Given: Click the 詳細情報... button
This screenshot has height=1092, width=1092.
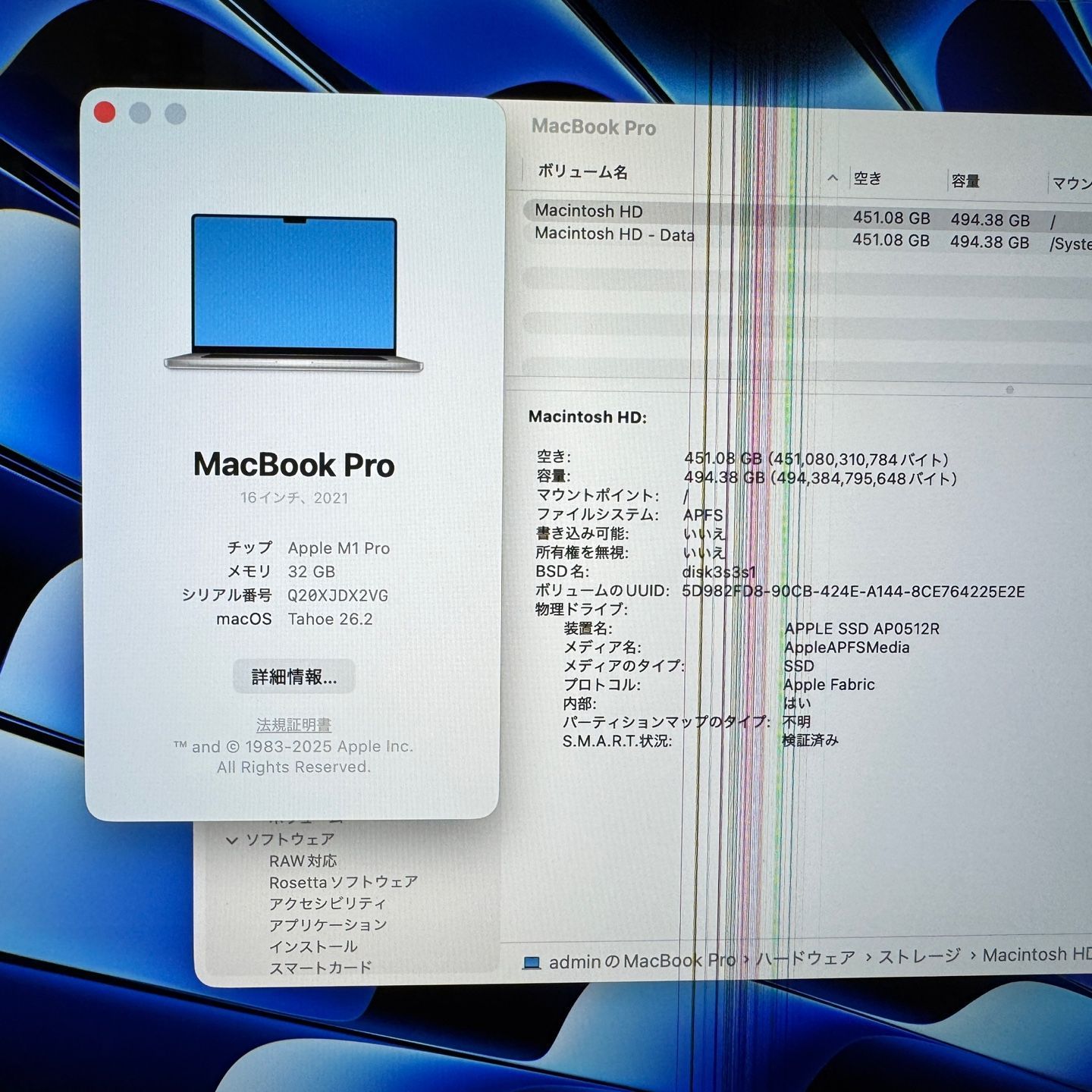Looking at the screenshot, I should (294, 676).
